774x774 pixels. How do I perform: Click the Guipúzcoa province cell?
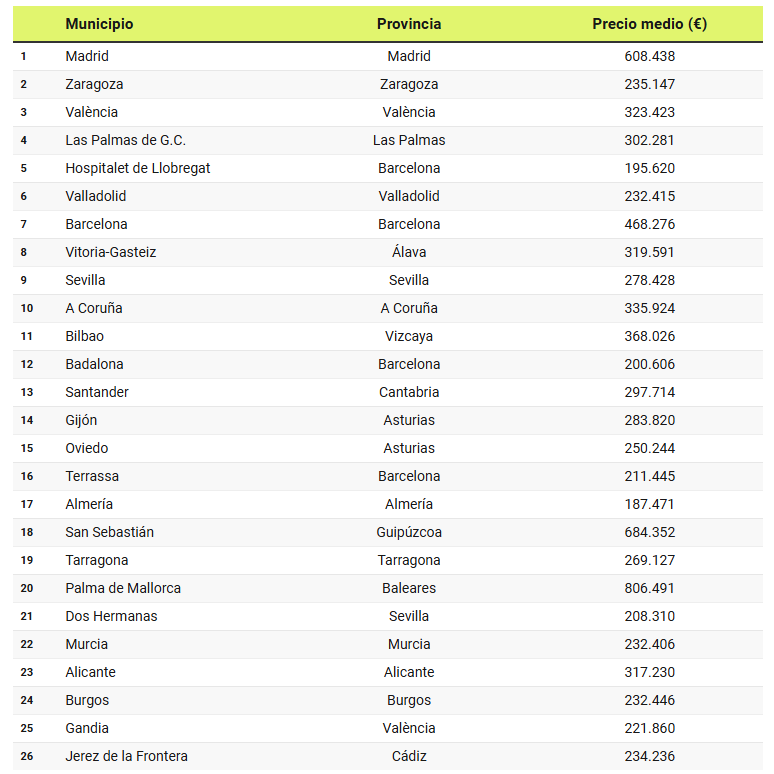409,532
